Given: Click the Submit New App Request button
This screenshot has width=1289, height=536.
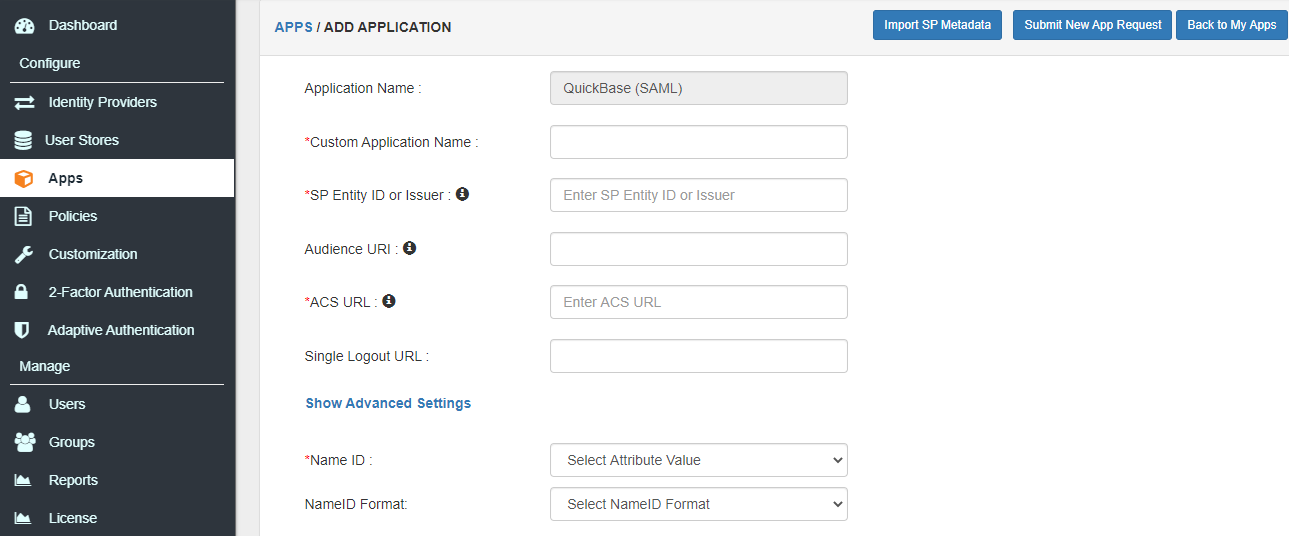Looking at the screenshot, I should 1092,25.
